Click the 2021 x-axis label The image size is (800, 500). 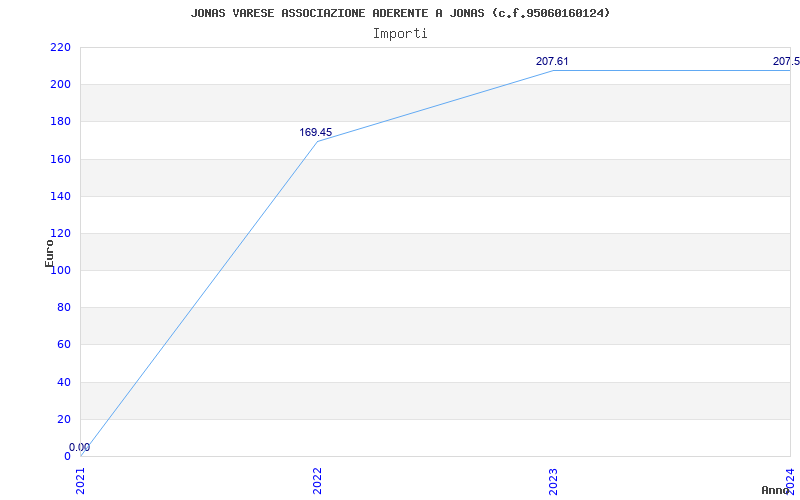point(81,481)
